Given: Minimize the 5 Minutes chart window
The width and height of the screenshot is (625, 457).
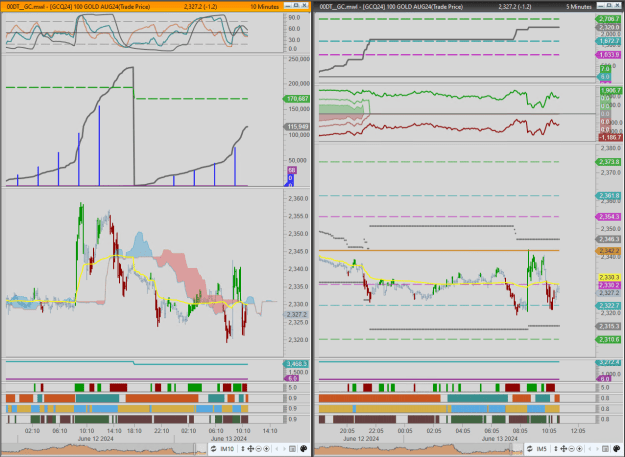Looking at the screenshot, I should (600, 6).
